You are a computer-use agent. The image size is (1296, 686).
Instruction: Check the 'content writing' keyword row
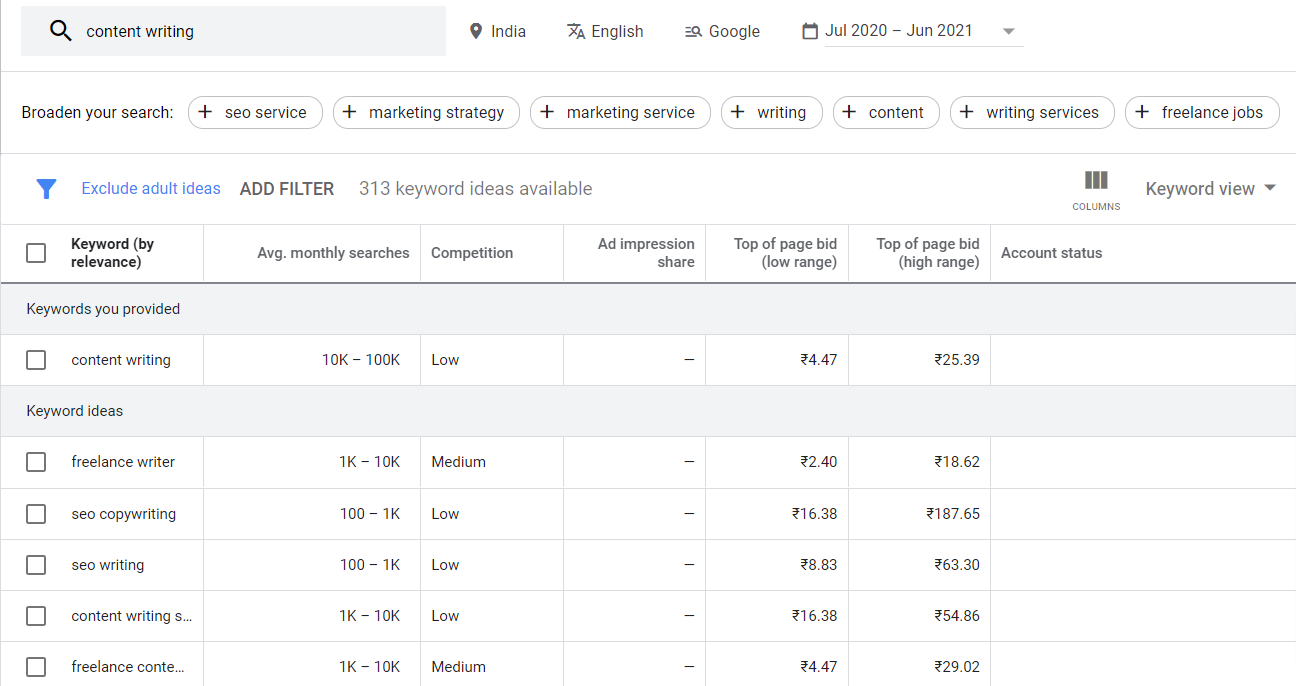coord(36,360)
